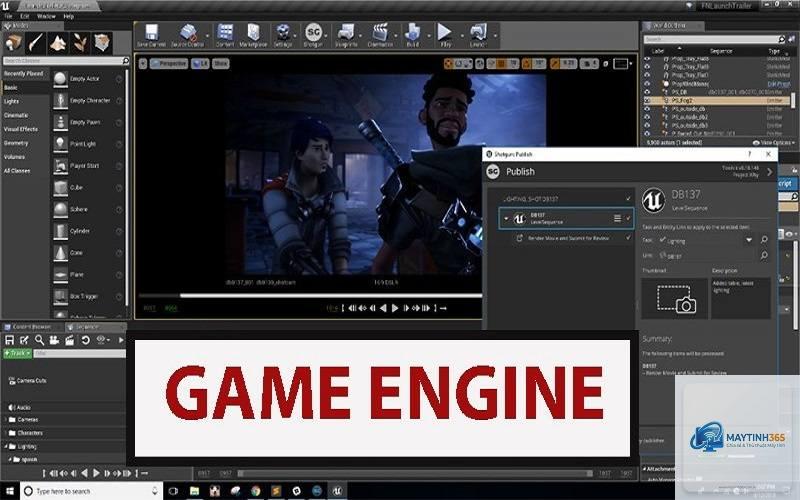Toggle visibility eye for PS_outside_db3 actor
This screenshot has width=800, height=500.
tap(647, 125)
